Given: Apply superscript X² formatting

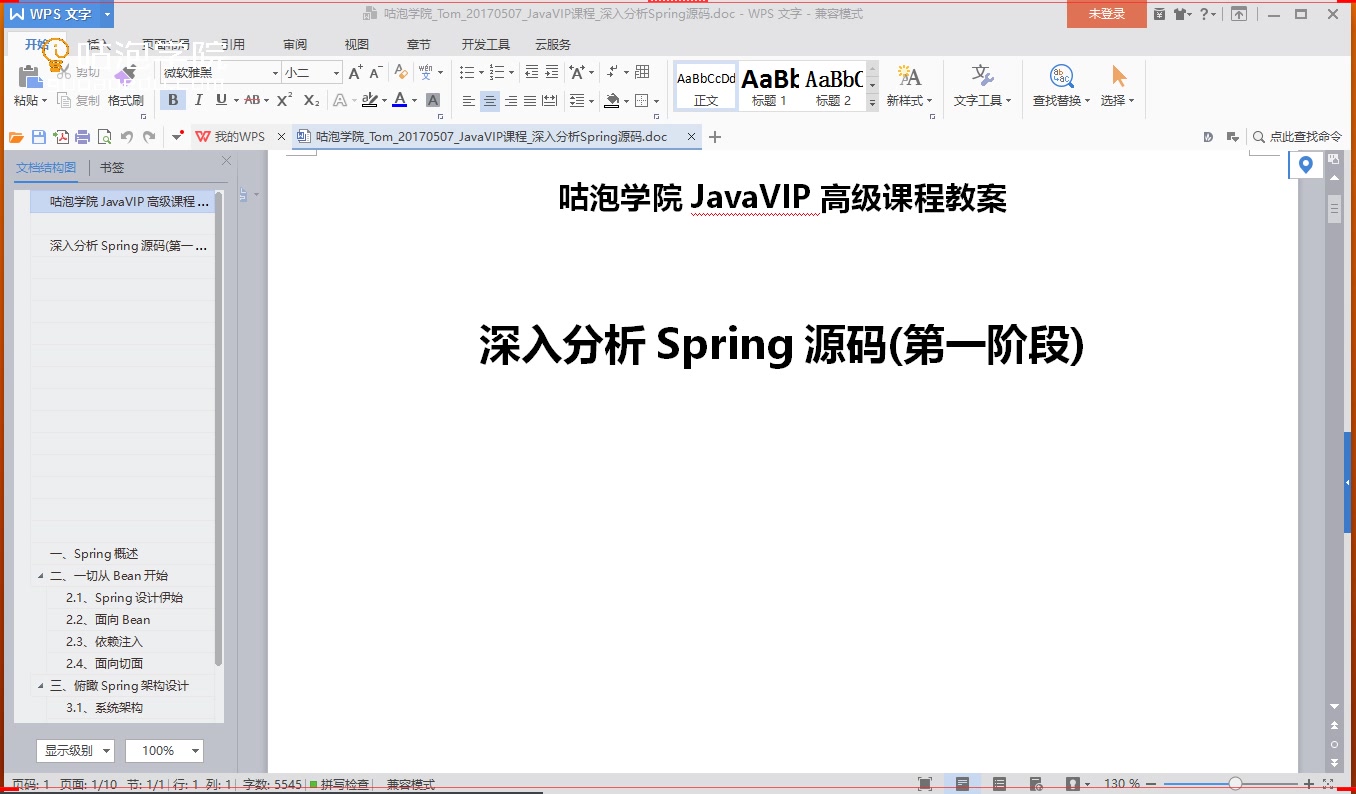Looking at the screenshot, I should (284, 100).
